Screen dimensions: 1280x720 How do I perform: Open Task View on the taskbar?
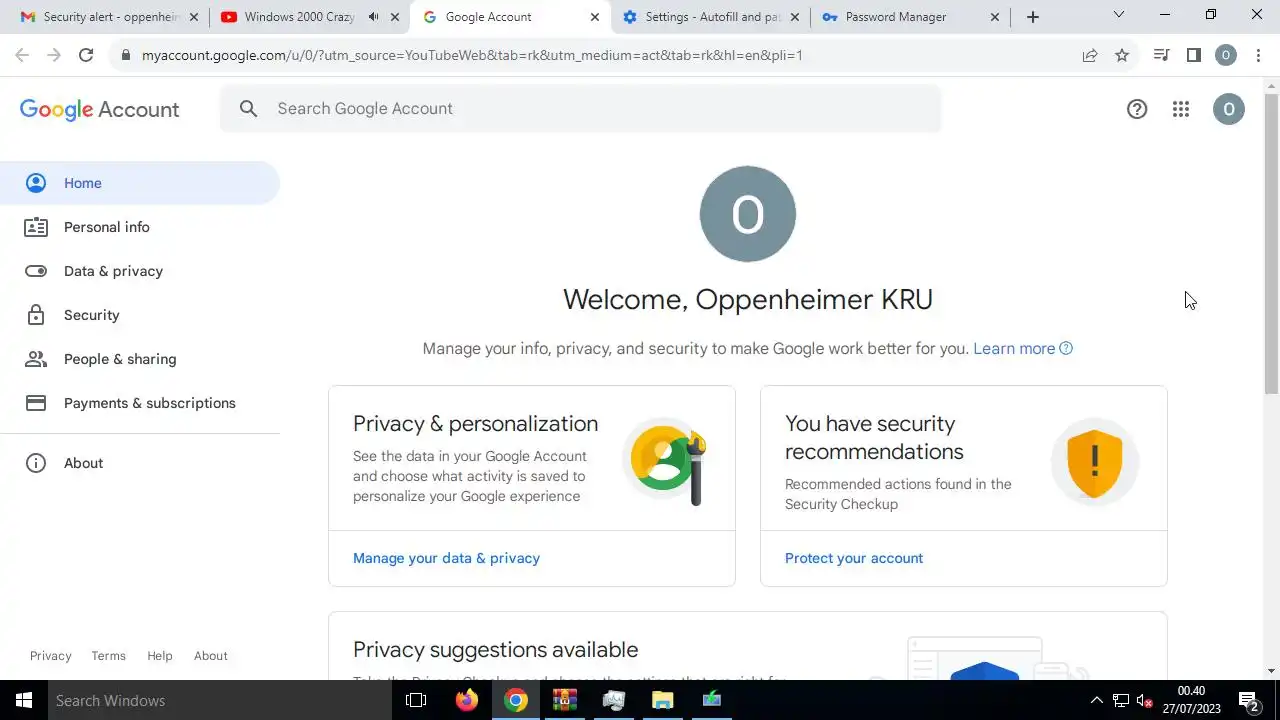[x=416, y=700]
